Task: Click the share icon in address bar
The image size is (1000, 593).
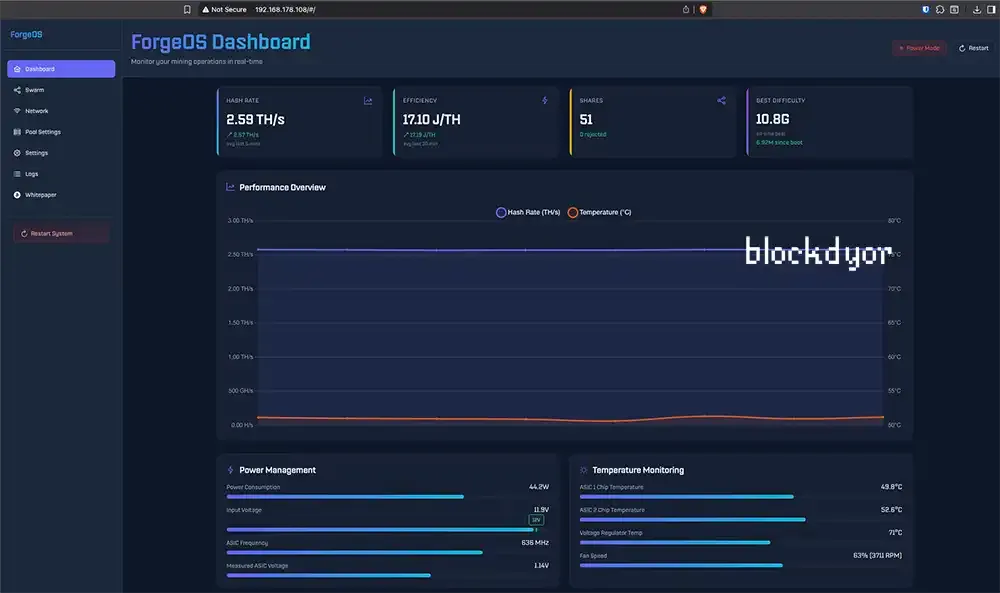Action: pos(686,10)
